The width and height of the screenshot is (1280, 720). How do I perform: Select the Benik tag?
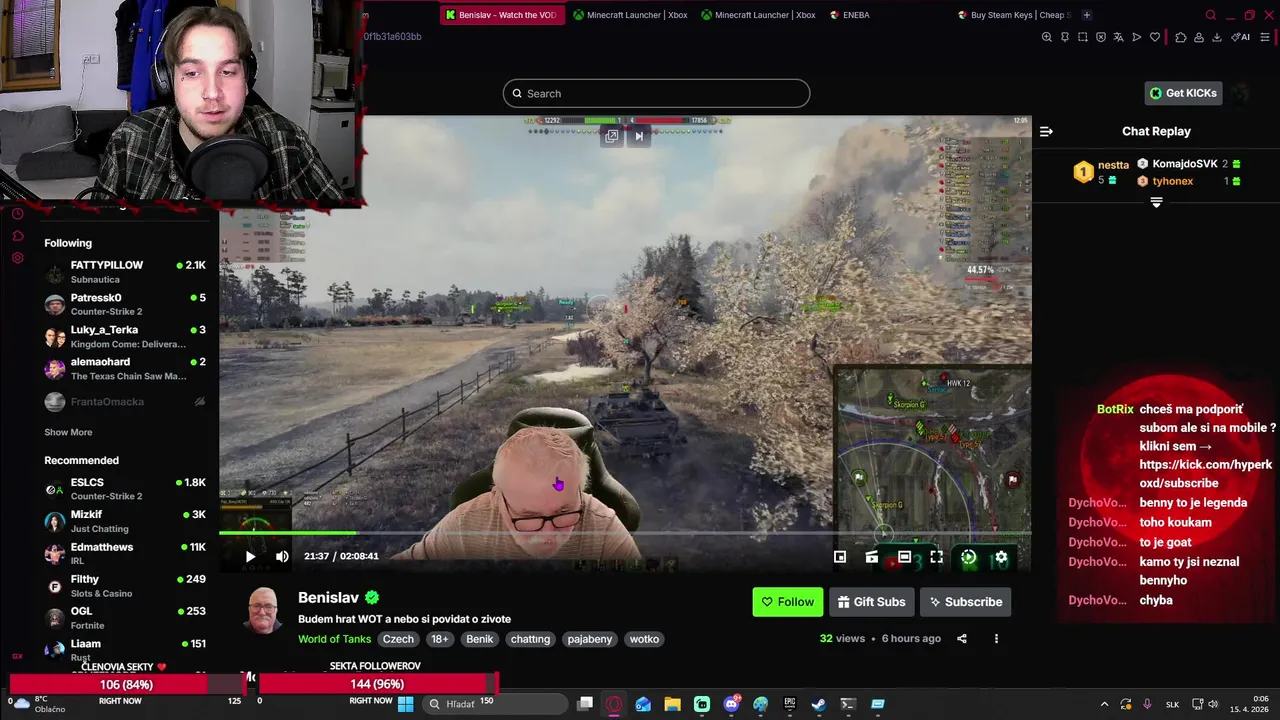click(480, 639)
